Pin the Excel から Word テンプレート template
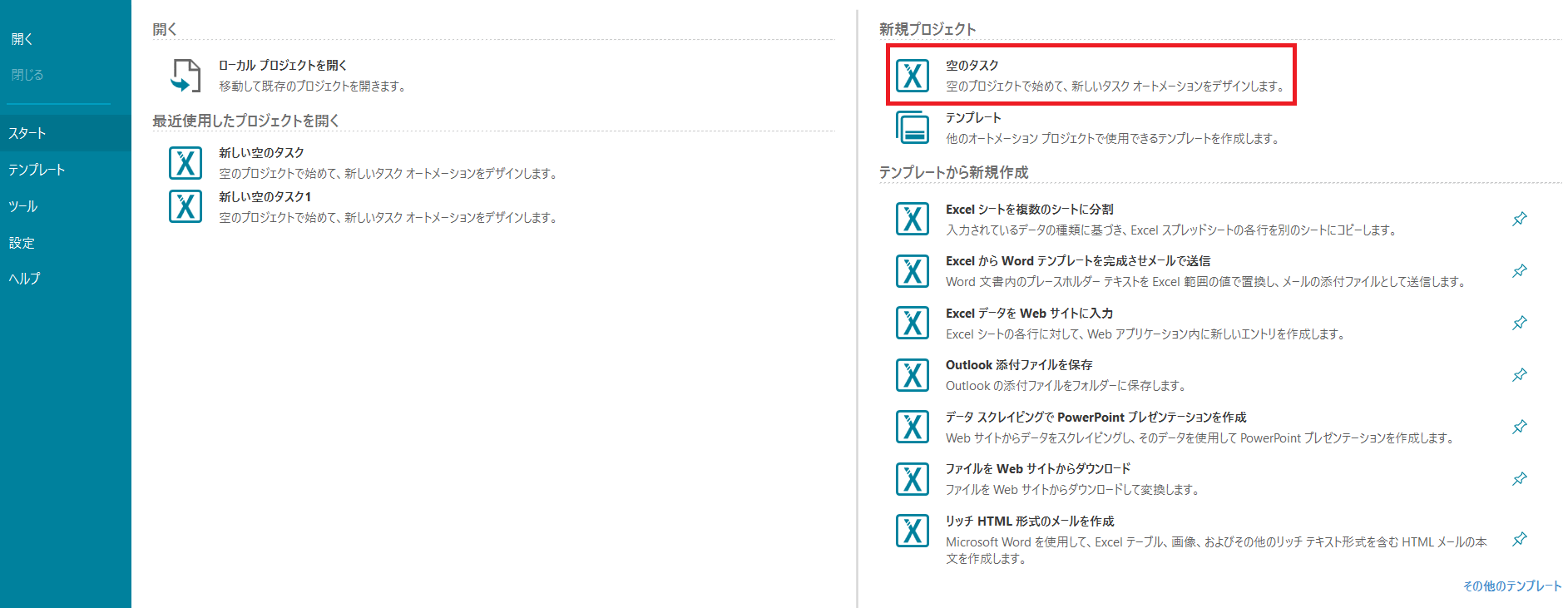This screenshot has height=608, width=1568. click(x=1520, y=271)
